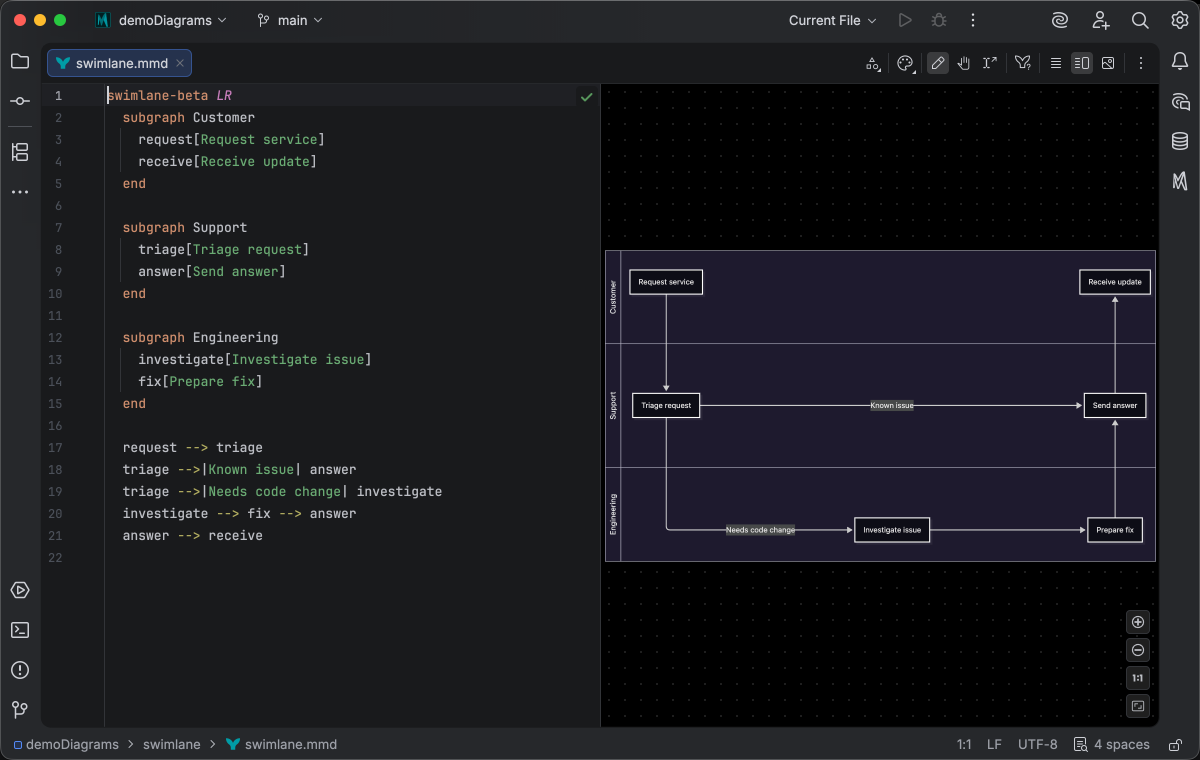
Task: Open the Git tool window
Action: tap(20, 710)
